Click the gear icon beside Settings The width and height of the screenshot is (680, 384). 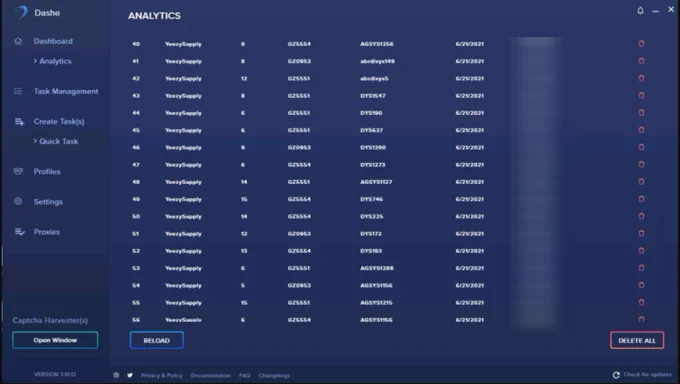click(18, 201)
